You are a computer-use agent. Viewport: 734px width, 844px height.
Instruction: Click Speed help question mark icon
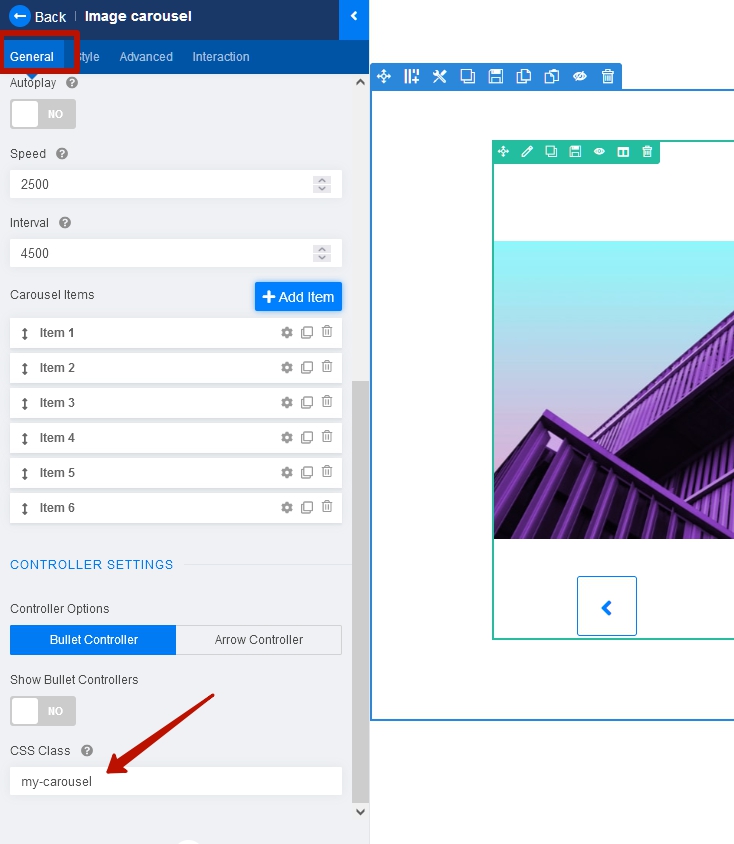pos(62,154)
